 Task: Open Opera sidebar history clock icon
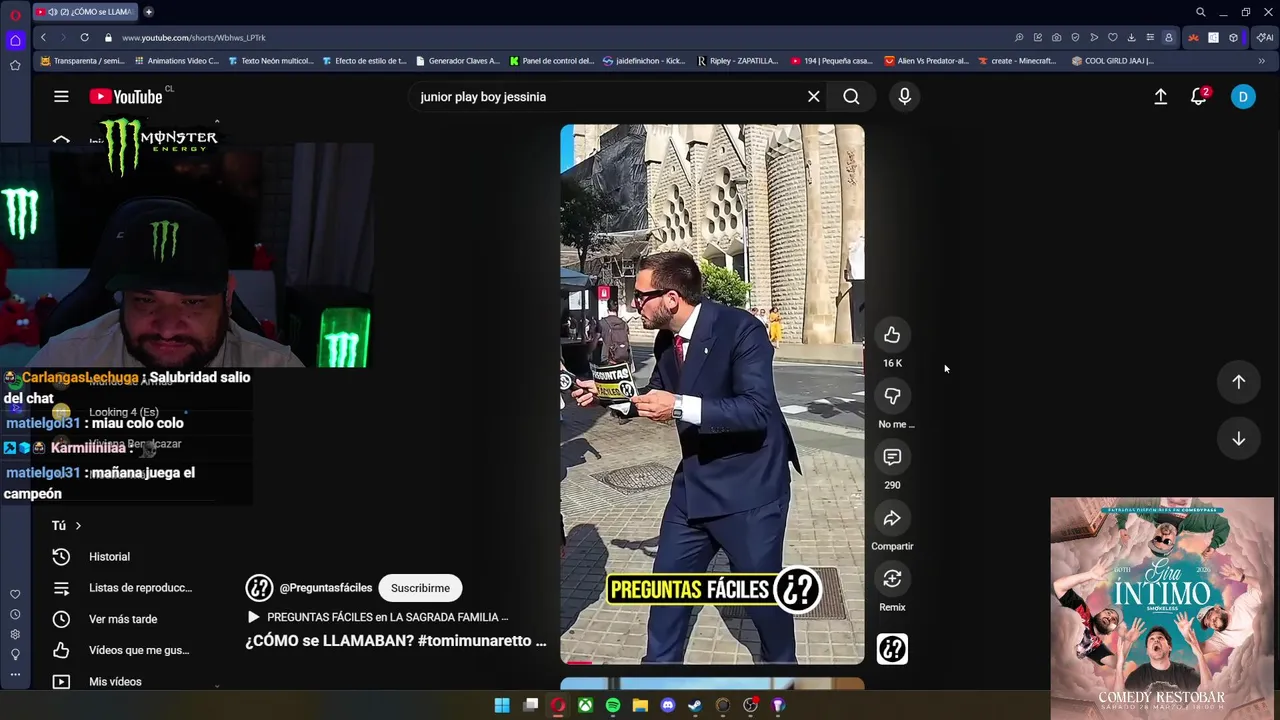(15, 614)
